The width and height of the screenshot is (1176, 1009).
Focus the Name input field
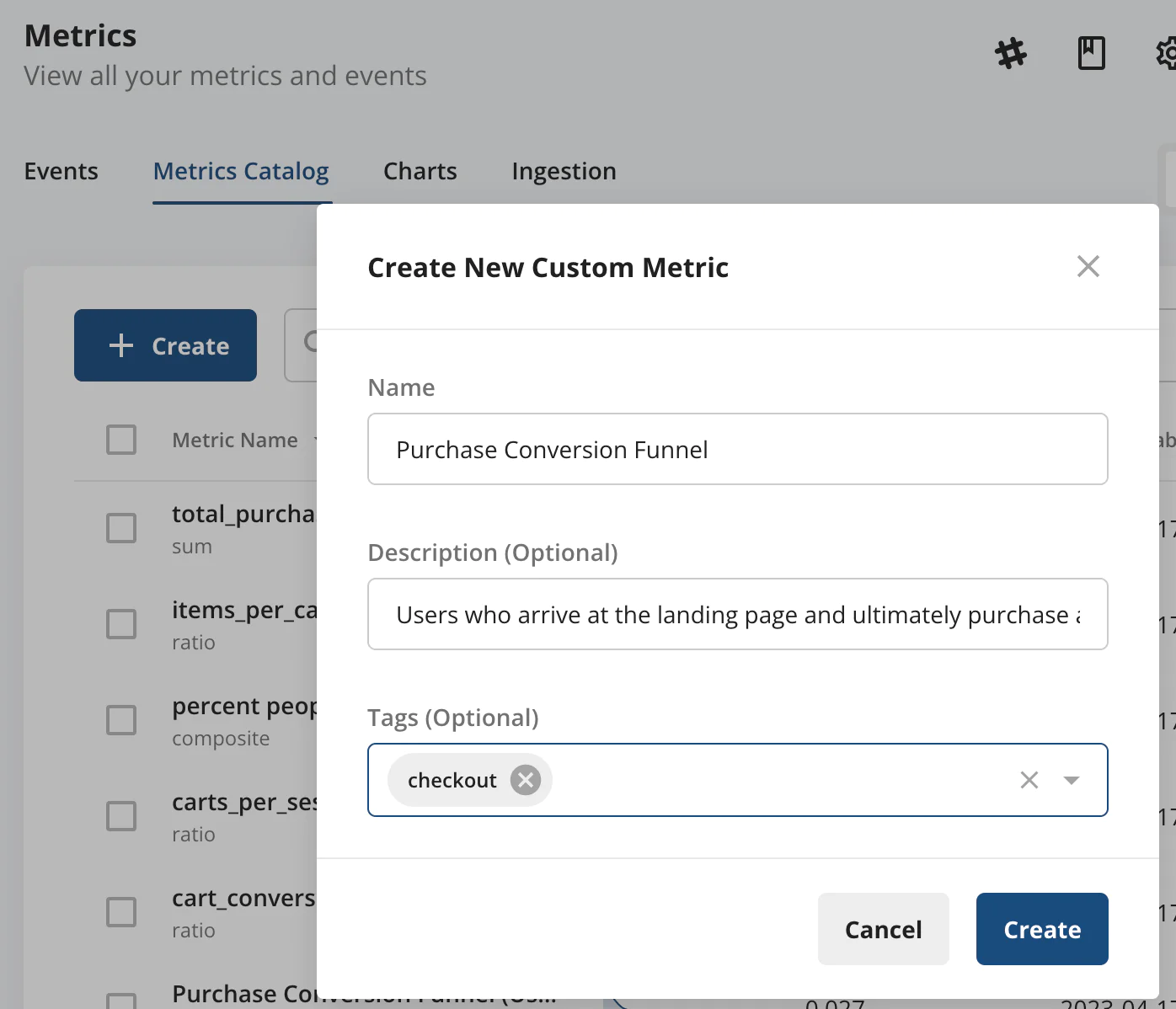pyautogui.click(x=737, y=449)
